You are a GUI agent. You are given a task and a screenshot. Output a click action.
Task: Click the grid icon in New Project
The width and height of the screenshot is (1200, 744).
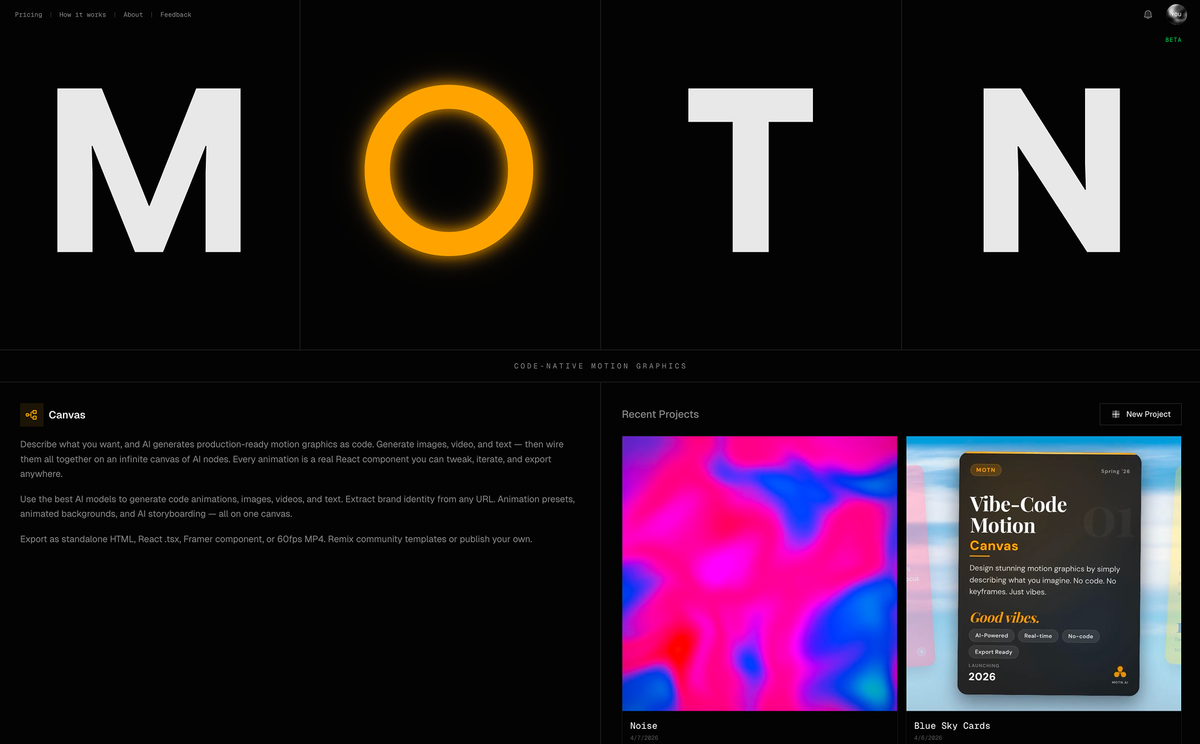pos(1116,414)
